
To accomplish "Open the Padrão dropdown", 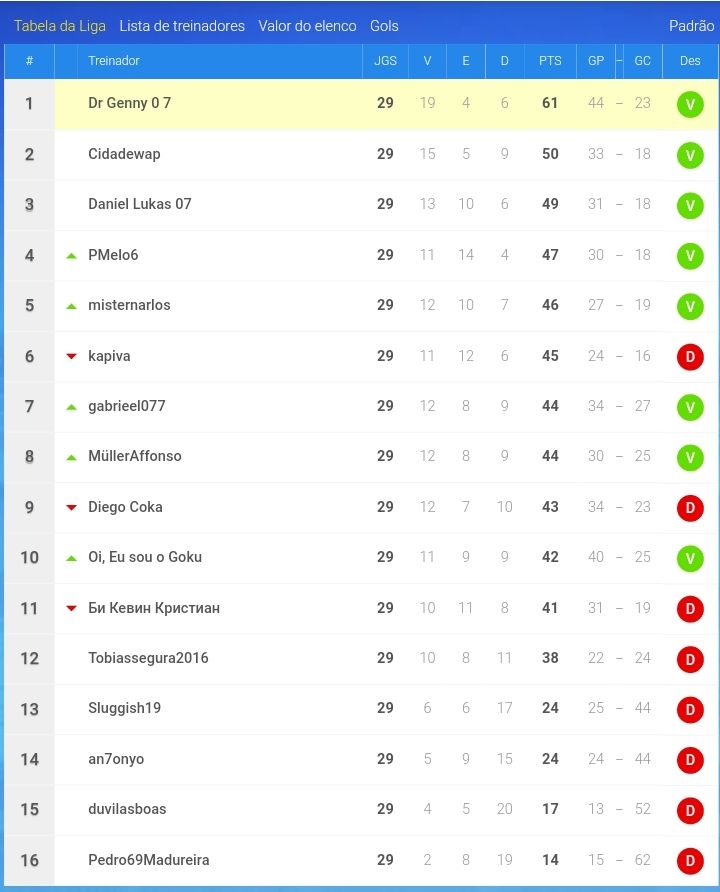I will tap(691, 26).
